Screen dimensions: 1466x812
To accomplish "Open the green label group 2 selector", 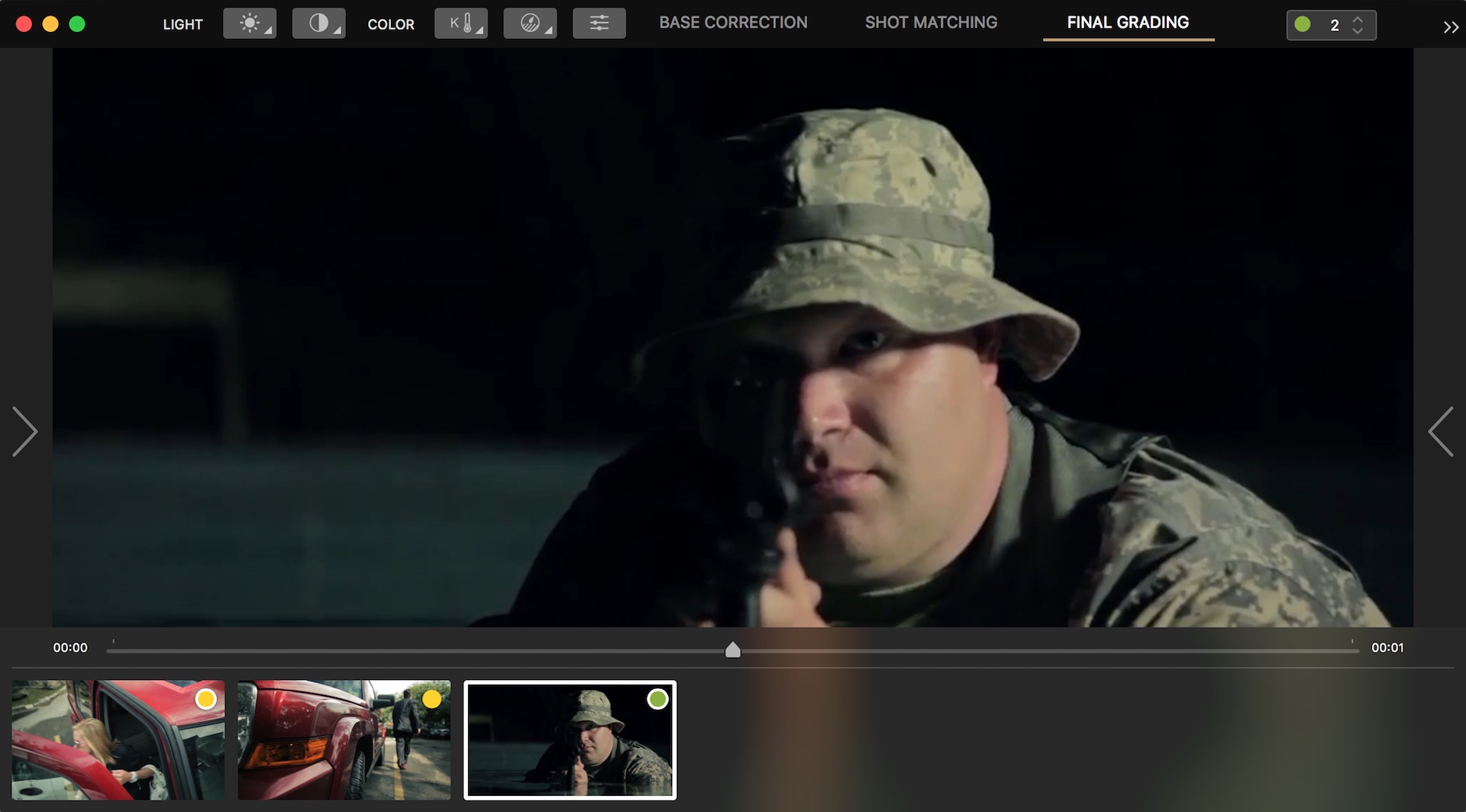I will 1331,25.
